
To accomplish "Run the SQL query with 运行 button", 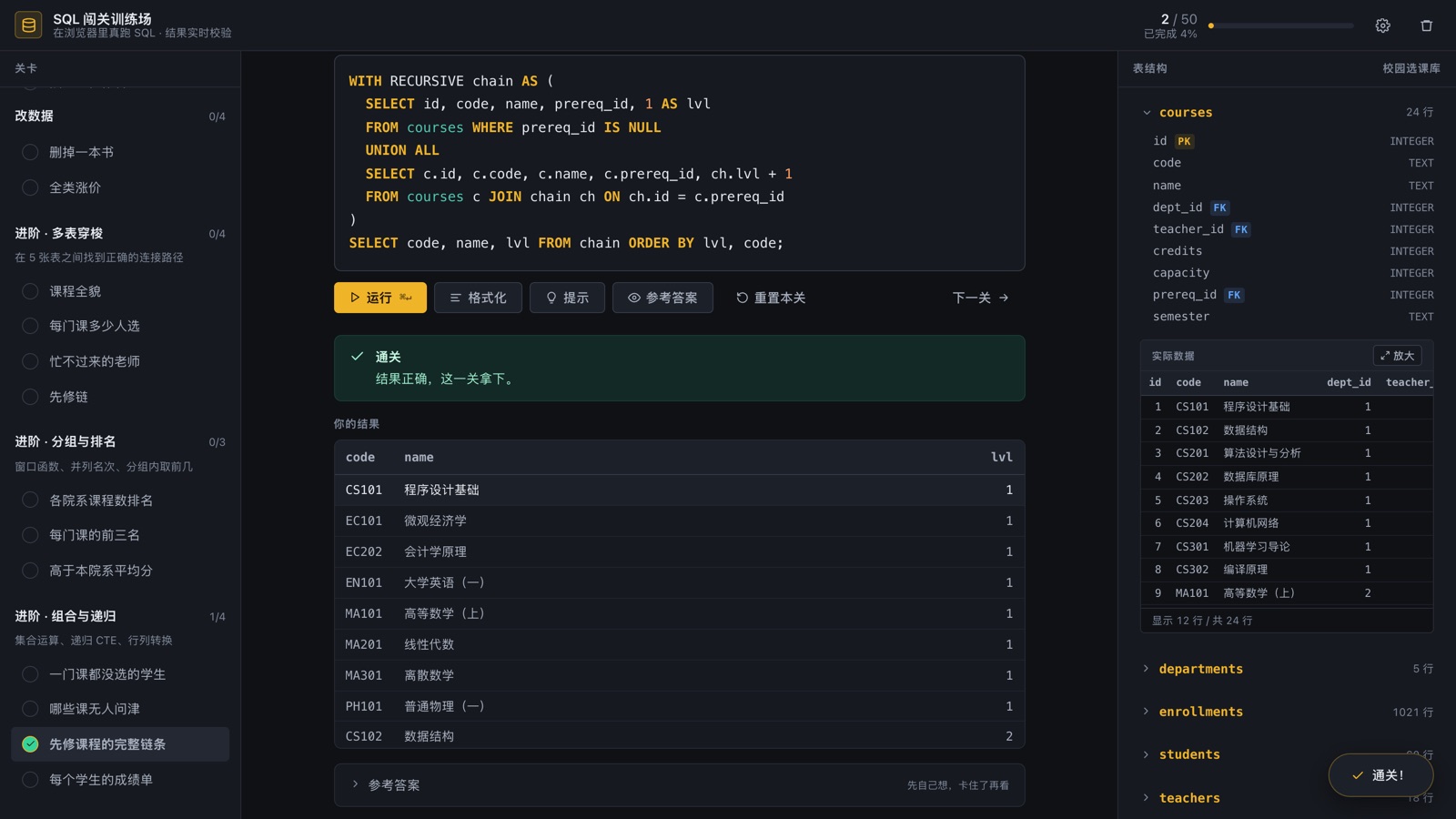I will click(380, 298).
